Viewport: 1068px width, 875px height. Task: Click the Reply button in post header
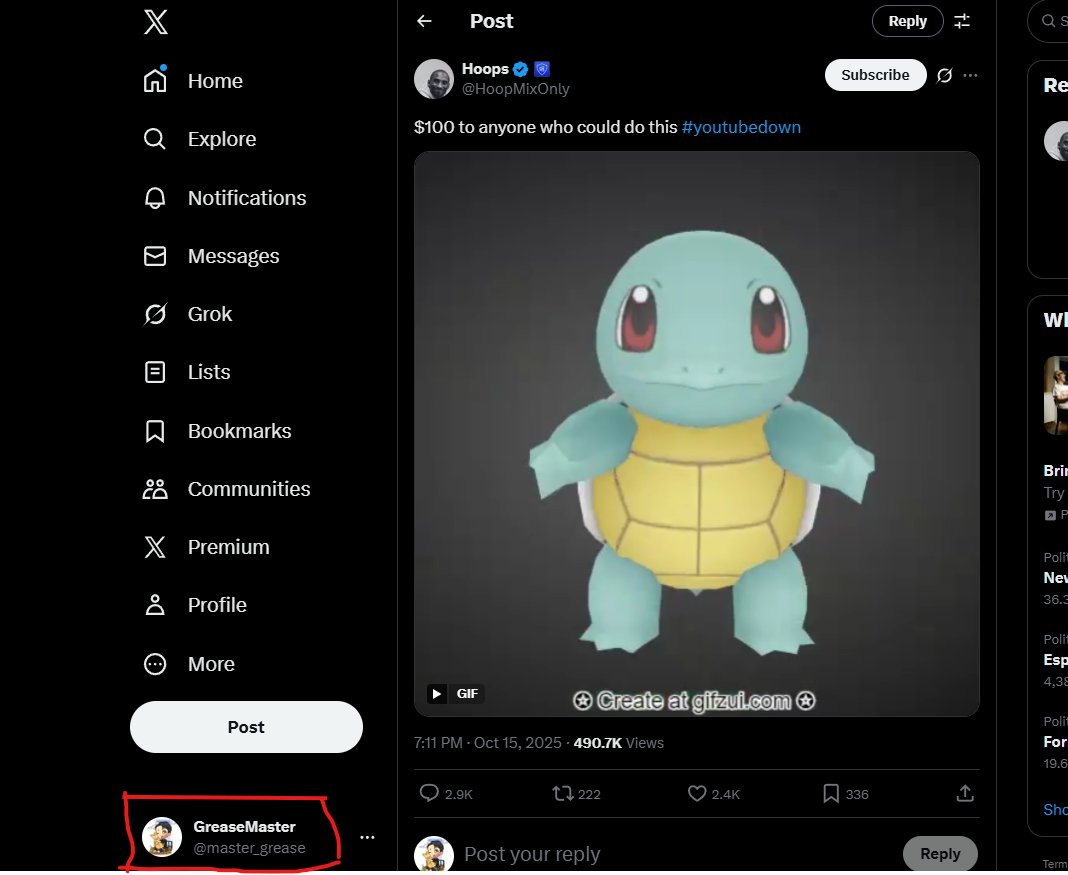click(907, 21)
